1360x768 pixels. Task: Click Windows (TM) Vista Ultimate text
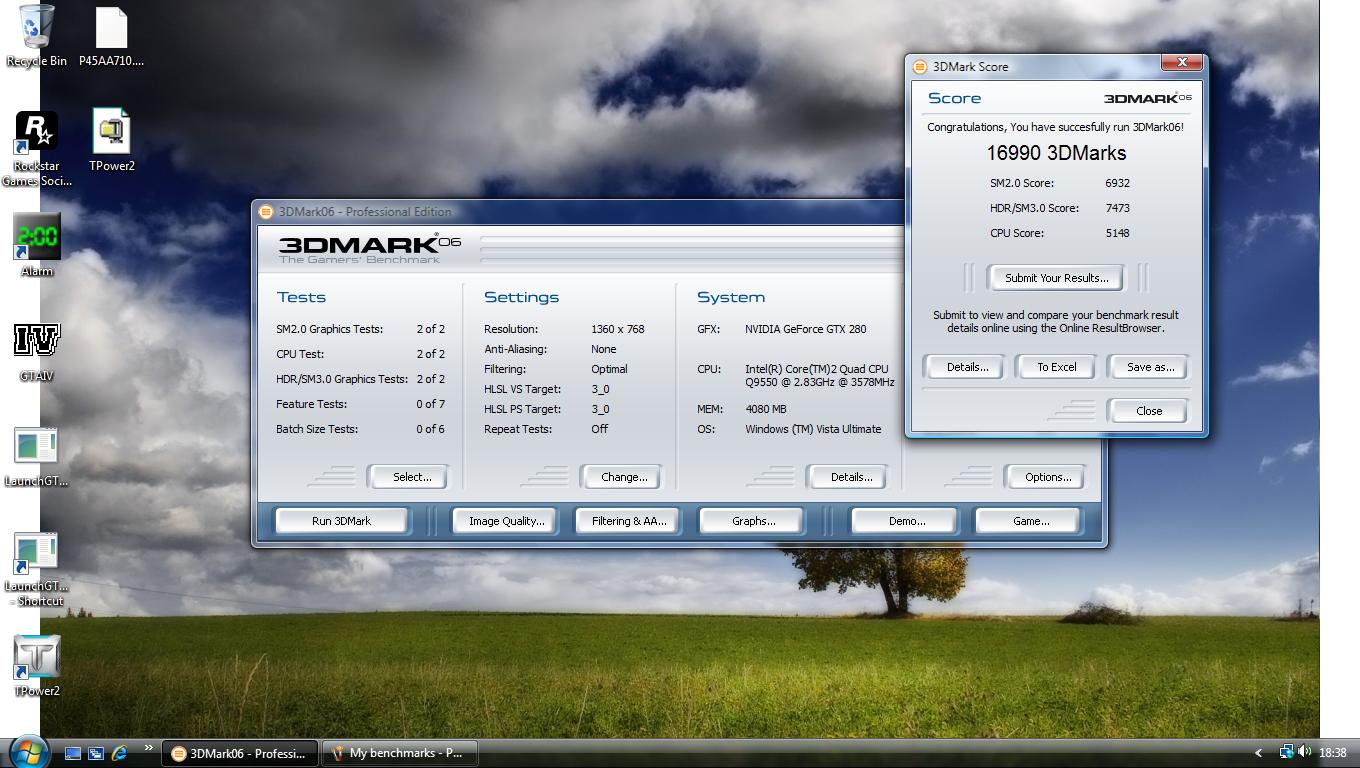(813, 429)
